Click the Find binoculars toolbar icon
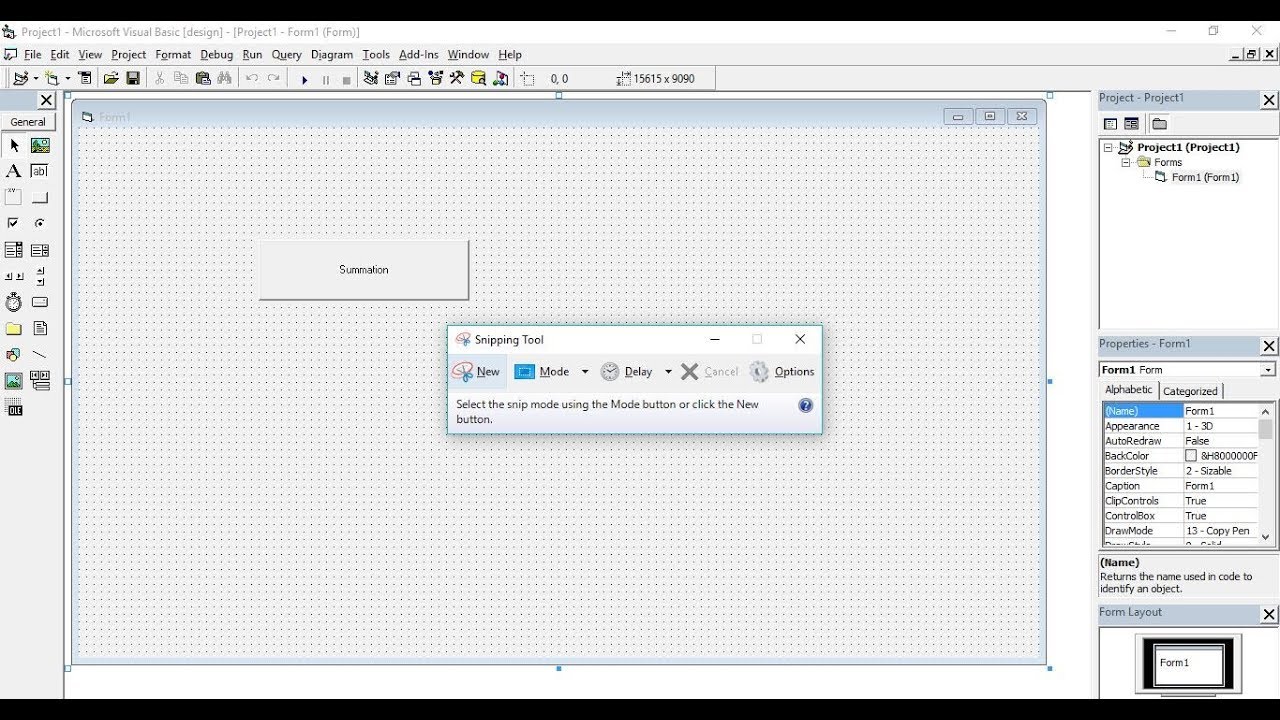This screenshot has height=720, width=1280. point(224,78)
